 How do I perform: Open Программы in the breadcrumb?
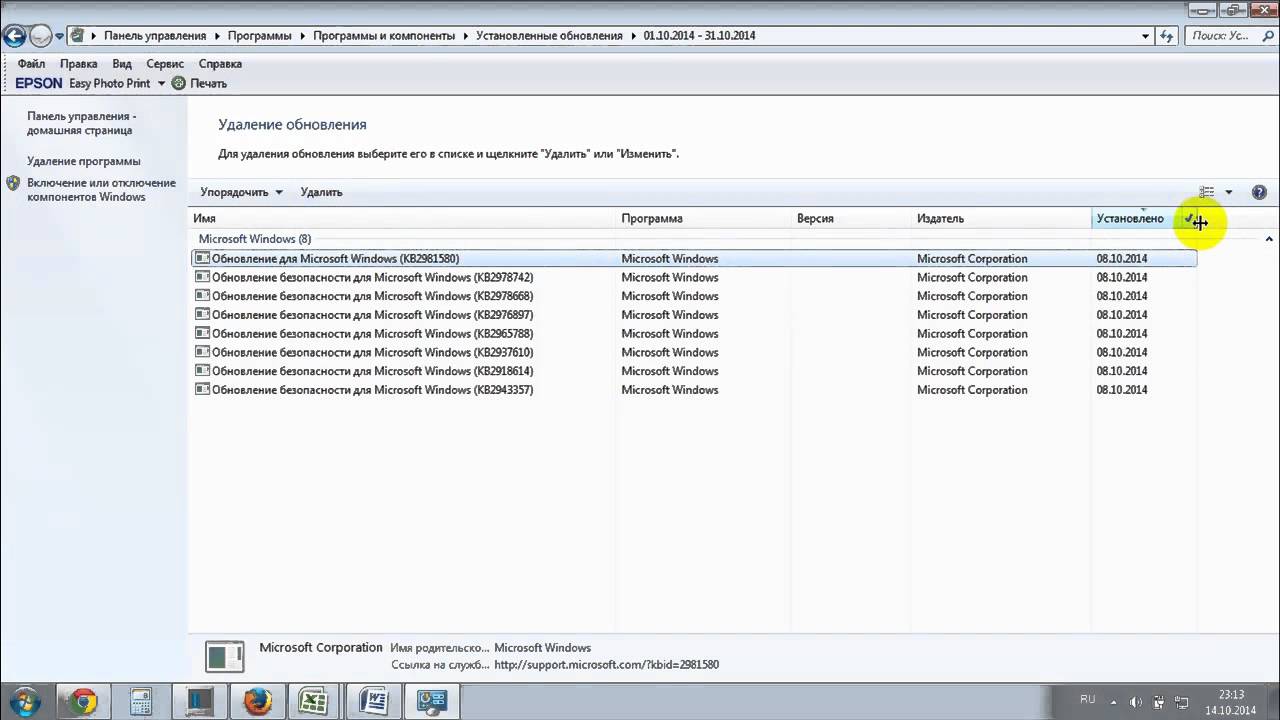pyautogui.click(x=259, y=36)
